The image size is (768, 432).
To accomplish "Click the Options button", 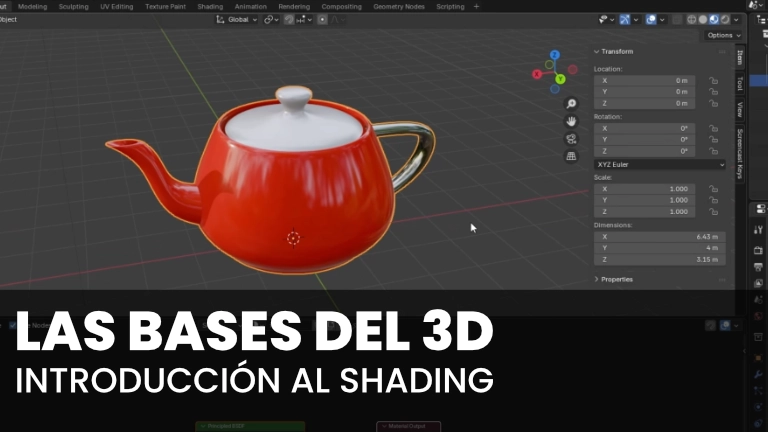I will point(723,35).
